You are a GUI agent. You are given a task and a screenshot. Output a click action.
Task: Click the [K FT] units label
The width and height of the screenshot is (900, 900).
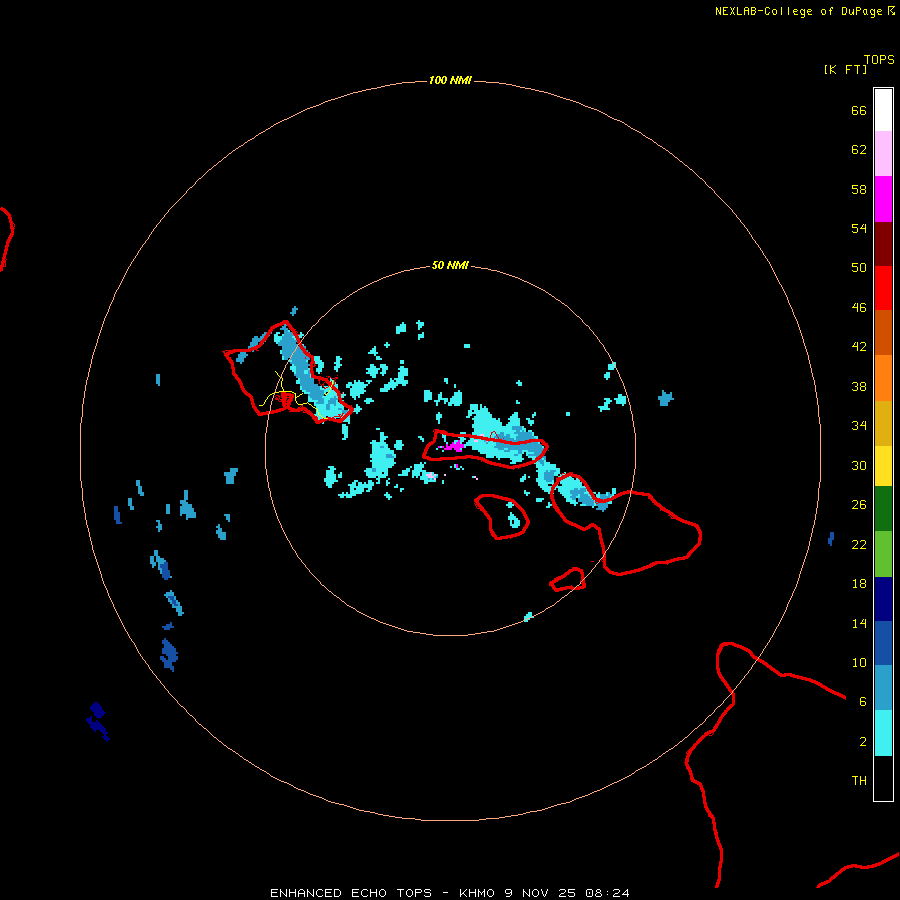pyautogui.click(x=845, y=69)
